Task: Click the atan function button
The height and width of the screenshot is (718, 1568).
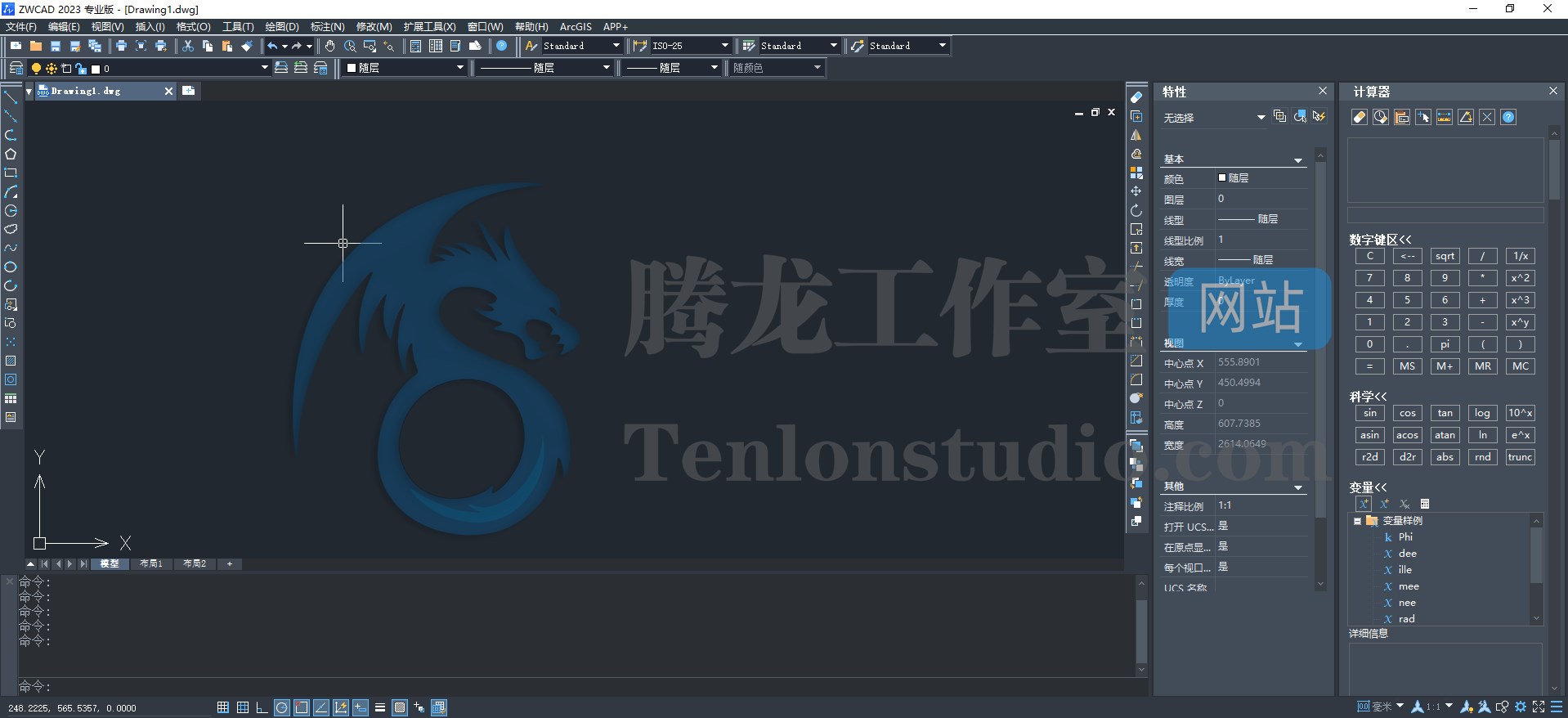Action: 1445,435
